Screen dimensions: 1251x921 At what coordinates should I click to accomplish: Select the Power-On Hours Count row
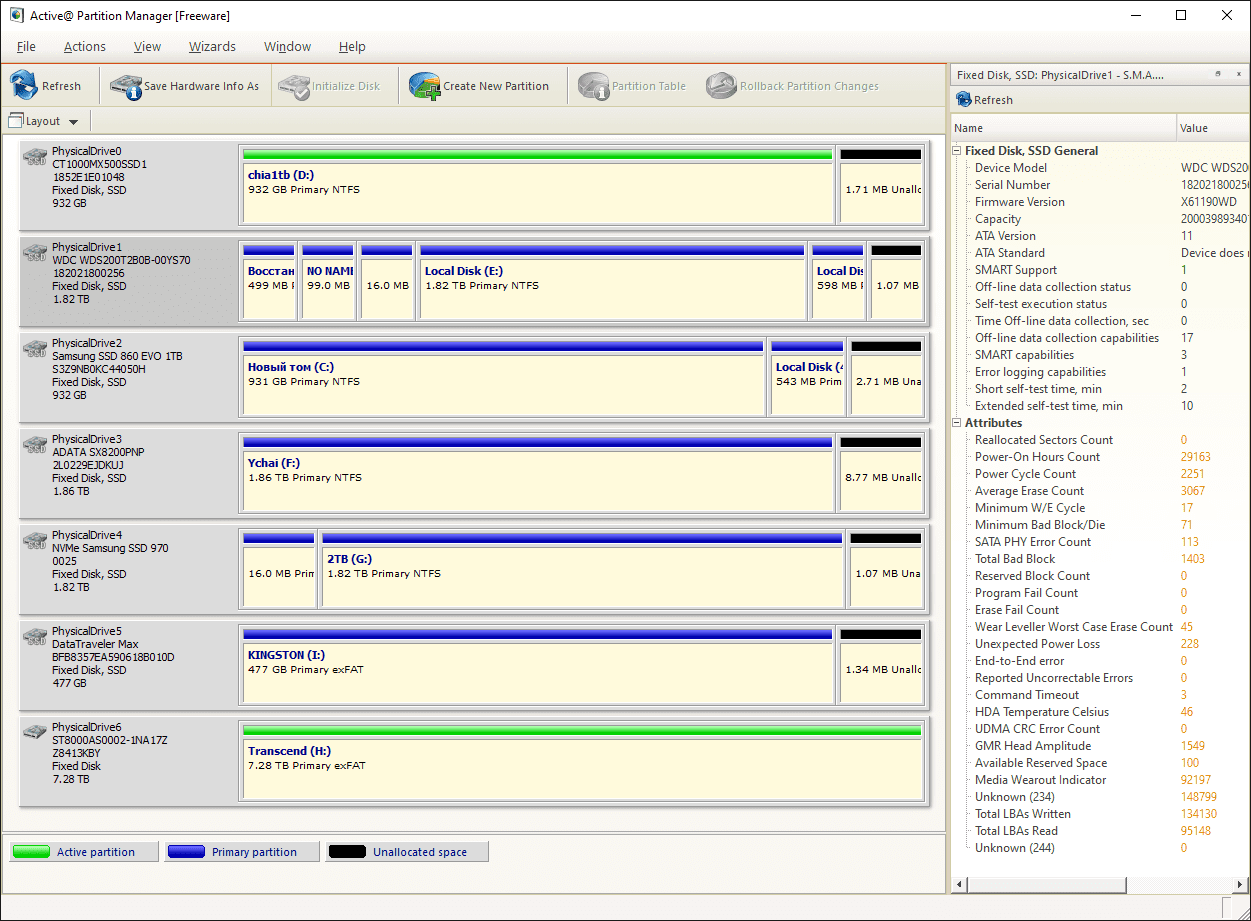(x=1100, y=457)
